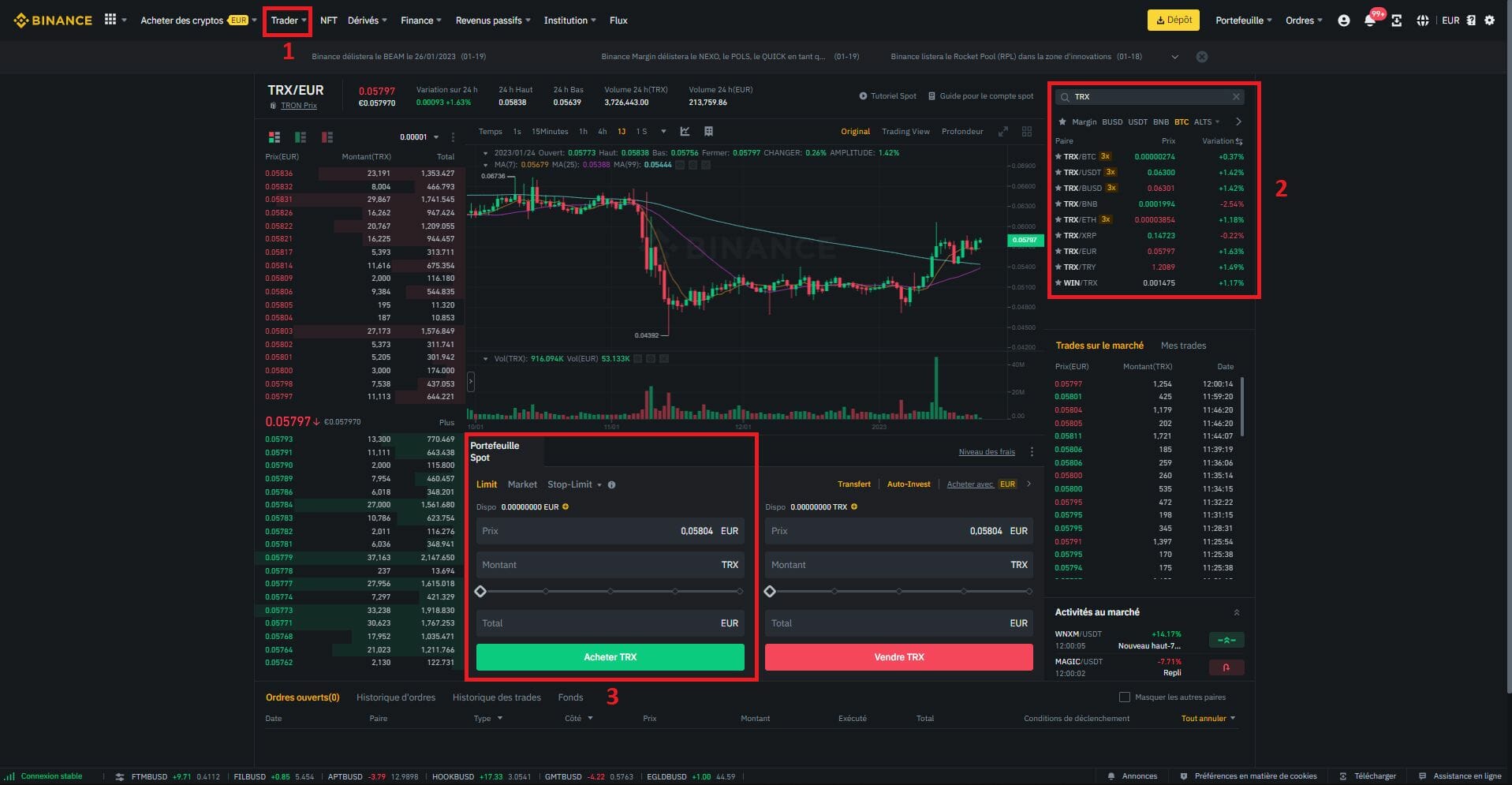Viewport: 1512px width, 785px height.
Task: Open the Revenus passifs dropdown
Action: (493, 21)
